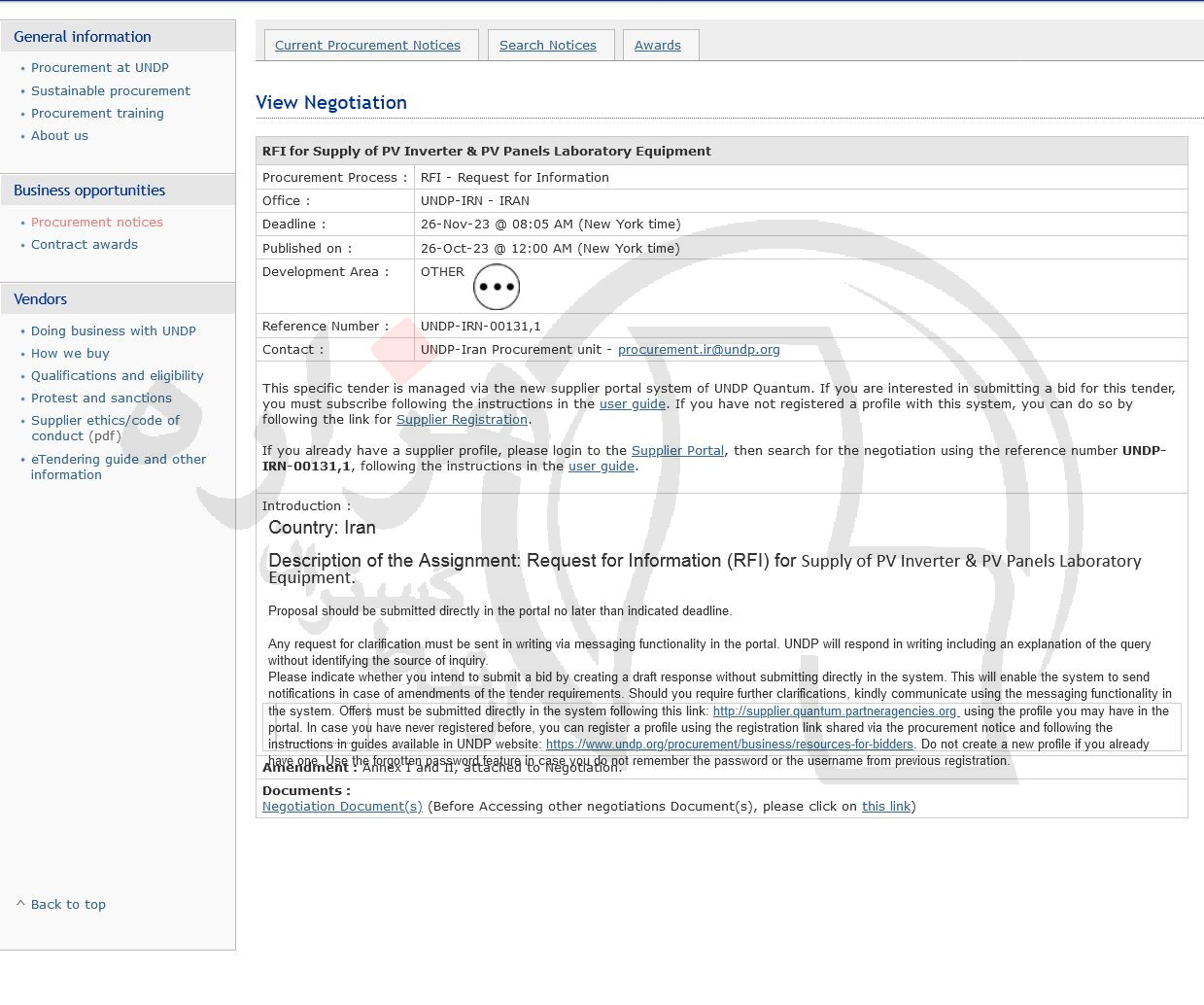Screen dimensions: 1204x1005
Task: View Qualifications and eligibility link
Action: click(117, 375)
